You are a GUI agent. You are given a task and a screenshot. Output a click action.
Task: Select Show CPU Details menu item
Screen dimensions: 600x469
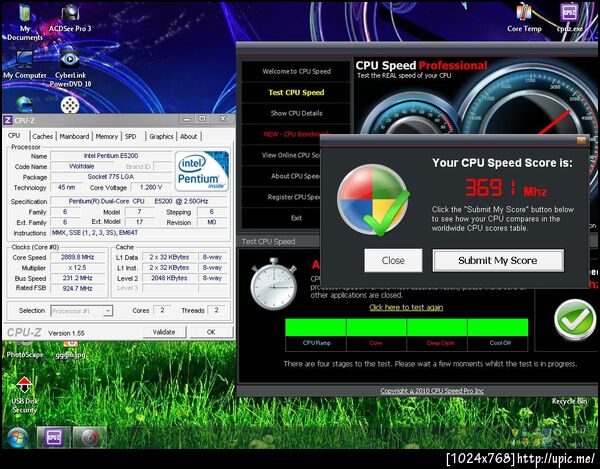click(296, 113)
